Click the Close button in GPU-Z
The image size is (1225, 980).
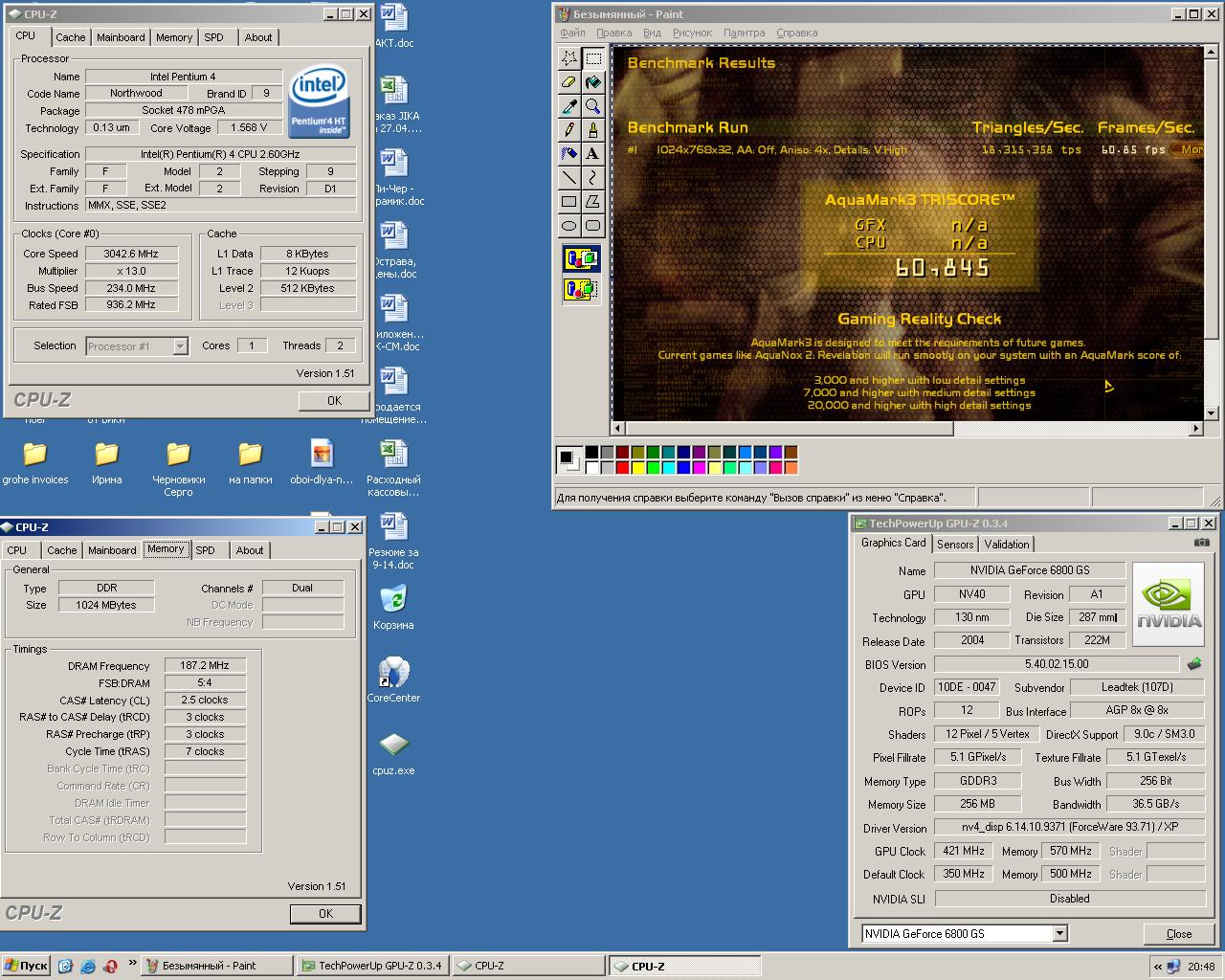(1179, 934)
